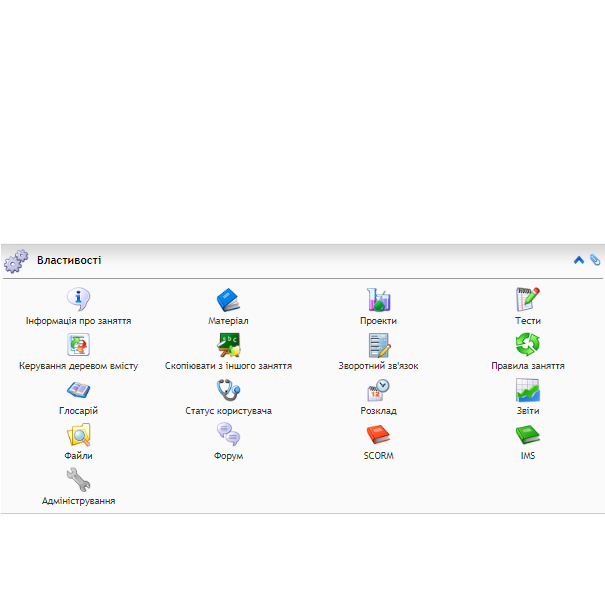Image resolution: width=605 pixels, height=605 pixels.
Task: Open the Тести notepad icon
Action: 527,299
